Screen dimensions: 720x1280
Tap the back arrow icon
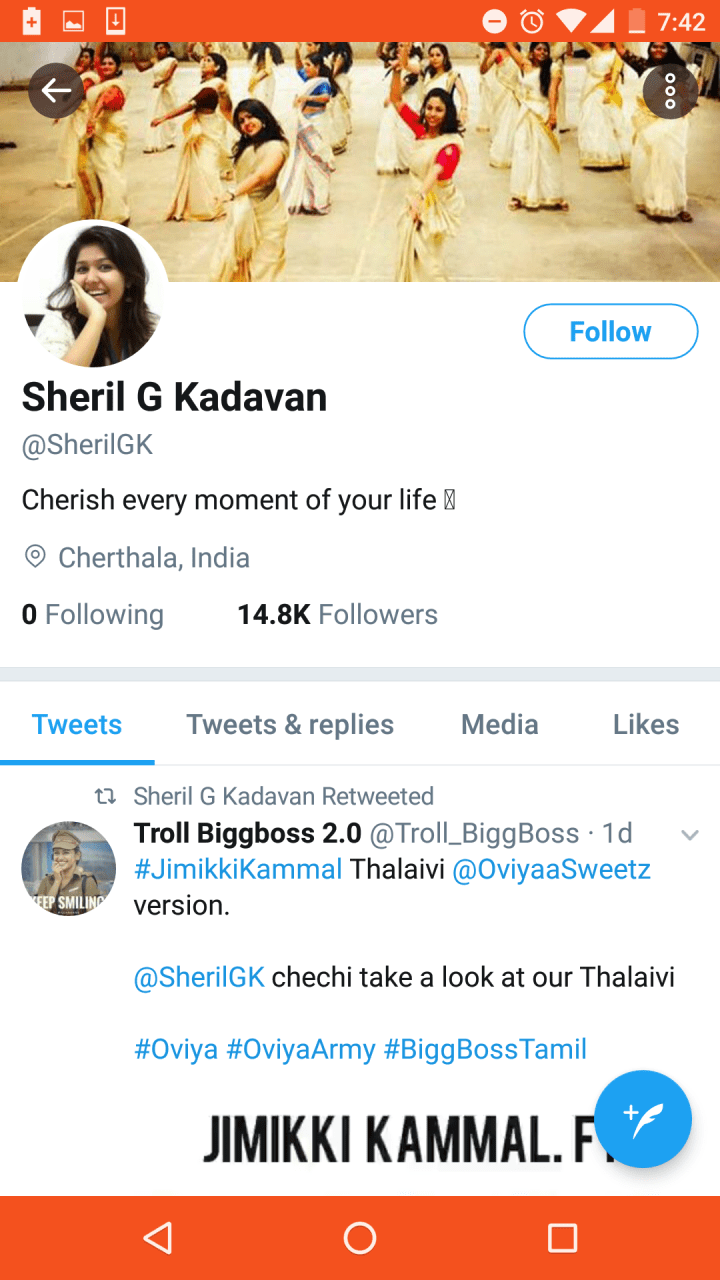(x=56, y=91)
